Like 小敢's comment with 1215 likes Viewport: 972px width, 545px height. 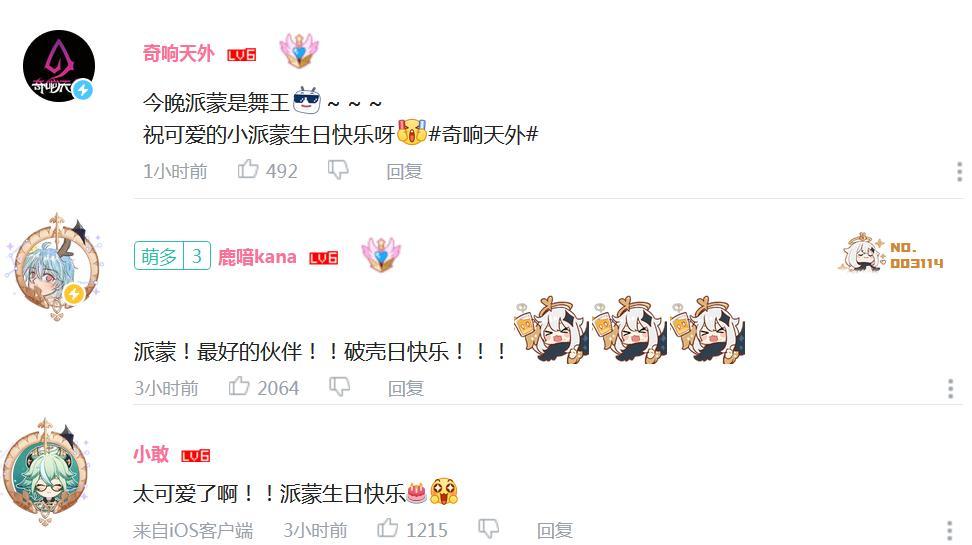[387, 528]
